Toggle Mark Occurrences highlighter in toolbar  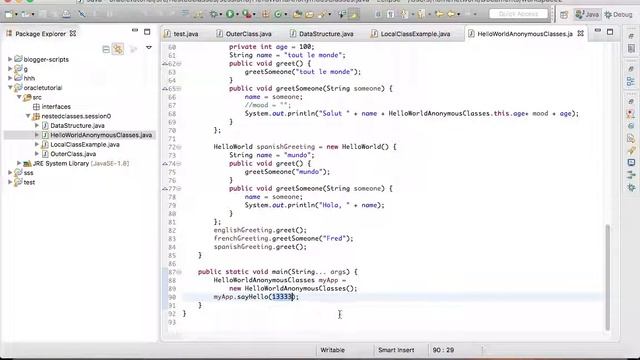point(353,14)
